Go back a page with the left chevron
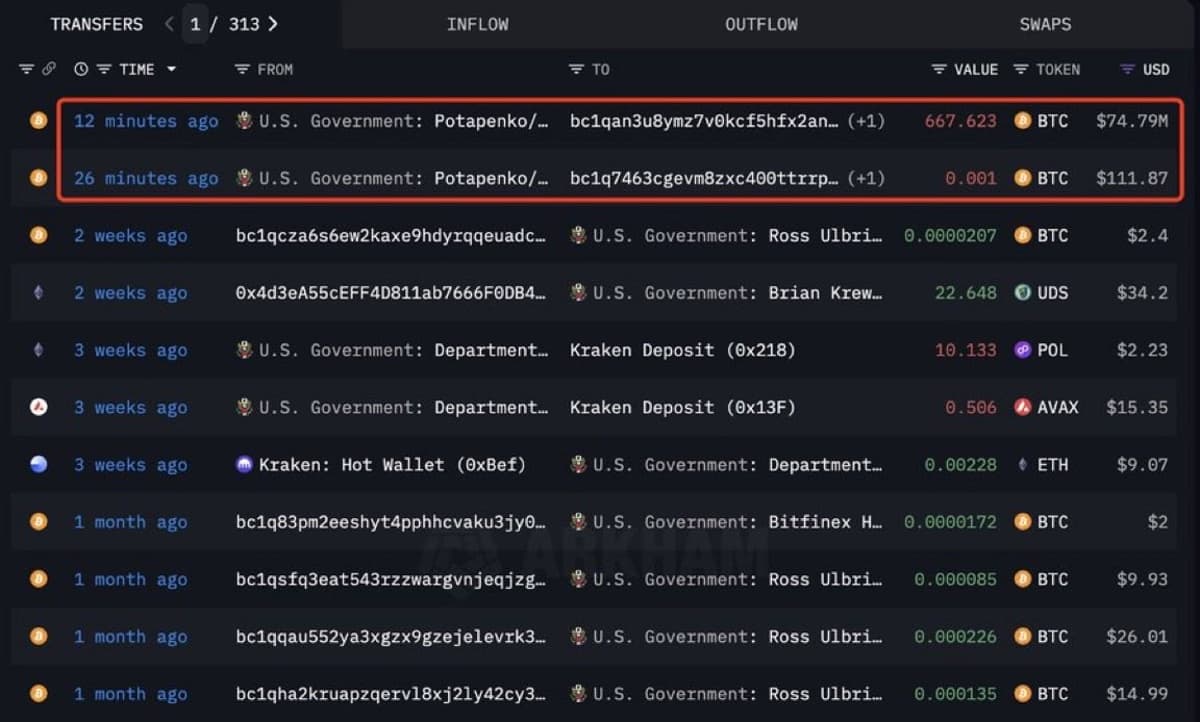The image size is (1200, 722). [x=168, y=23]
